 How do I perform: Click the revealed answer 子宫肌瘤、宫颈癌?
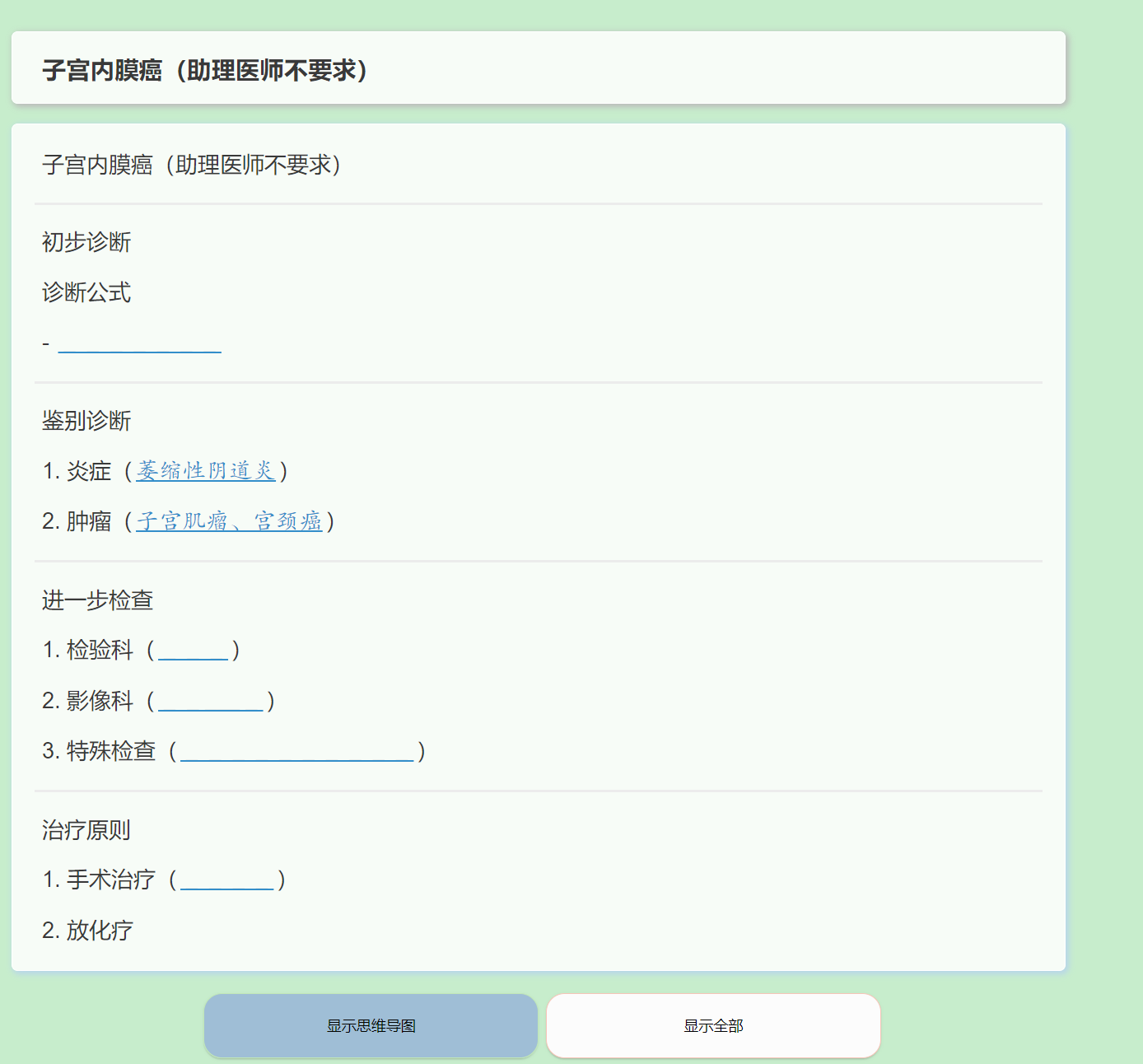pyautogui.click(x=229, y=521)
